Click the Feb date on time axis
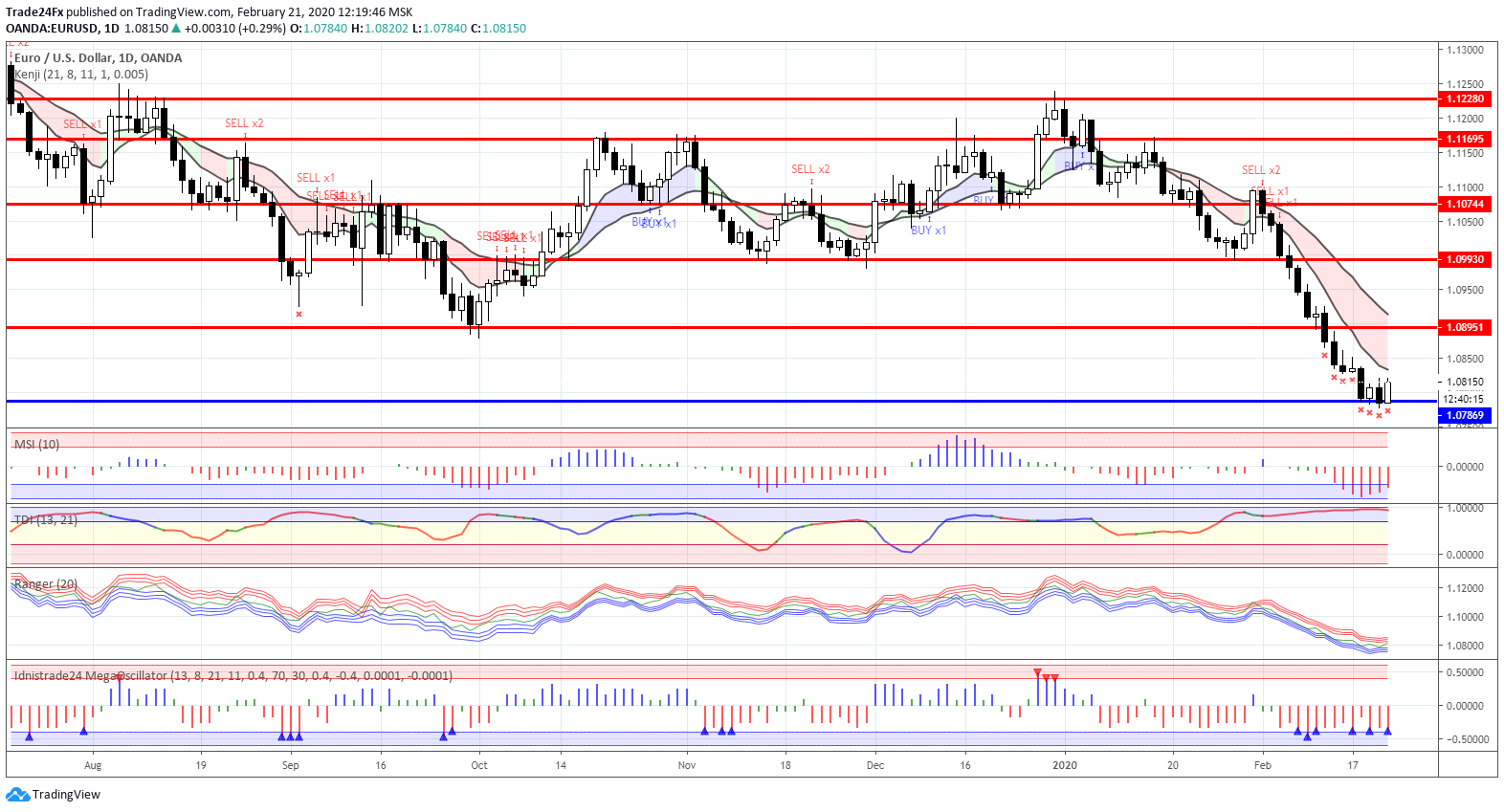 (x=1263, y=765)
